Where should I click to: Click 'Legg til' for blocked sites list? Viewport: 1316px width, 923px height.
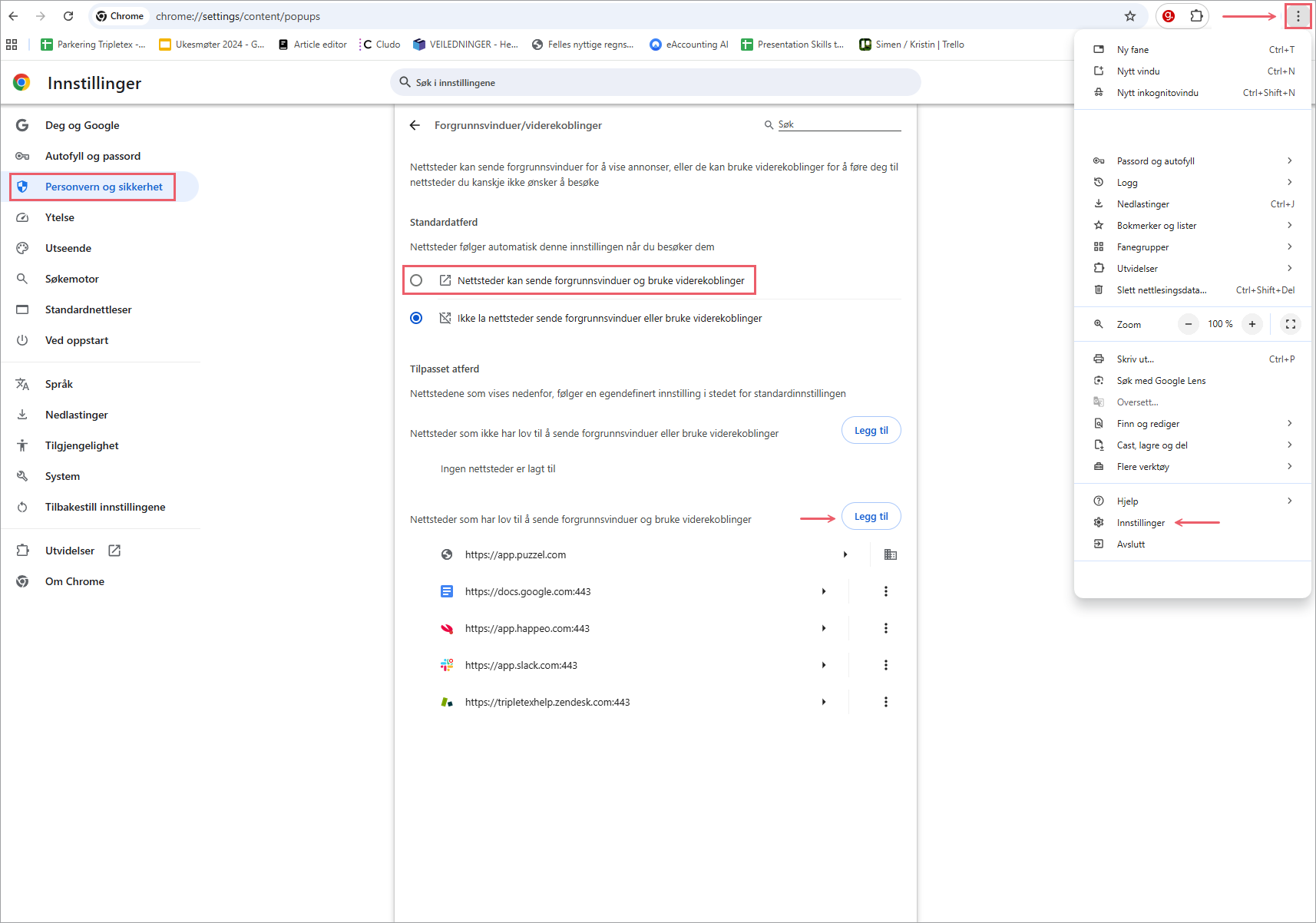pyautogui.click(x=871, y=431)
